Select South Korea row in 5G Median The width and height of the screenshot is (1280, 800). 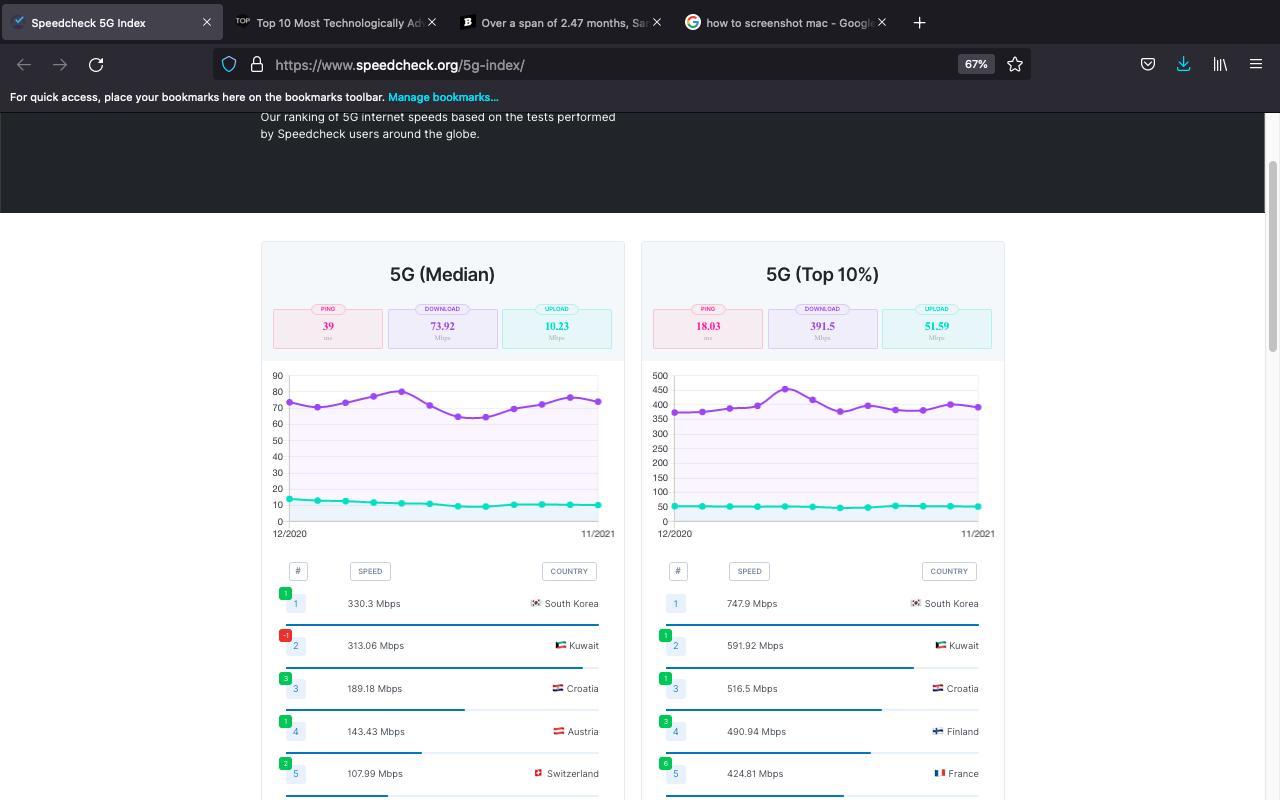442,604
